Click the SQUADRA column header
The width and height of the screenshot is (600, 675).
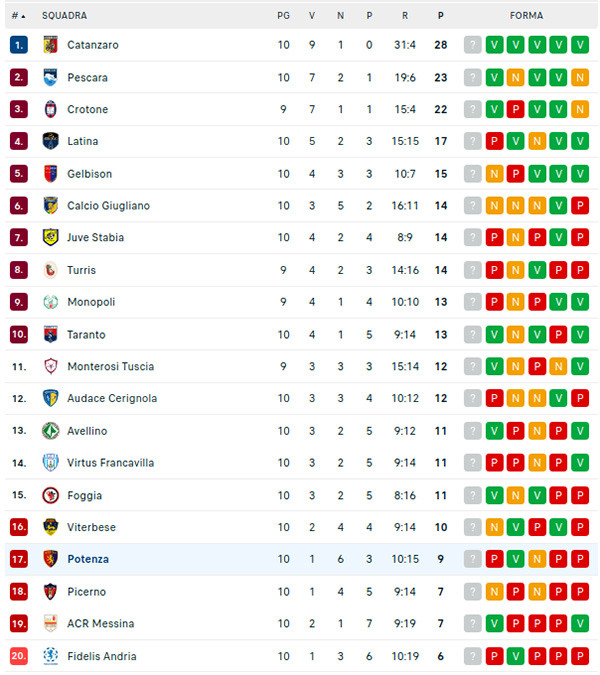(x=64, y=16)
